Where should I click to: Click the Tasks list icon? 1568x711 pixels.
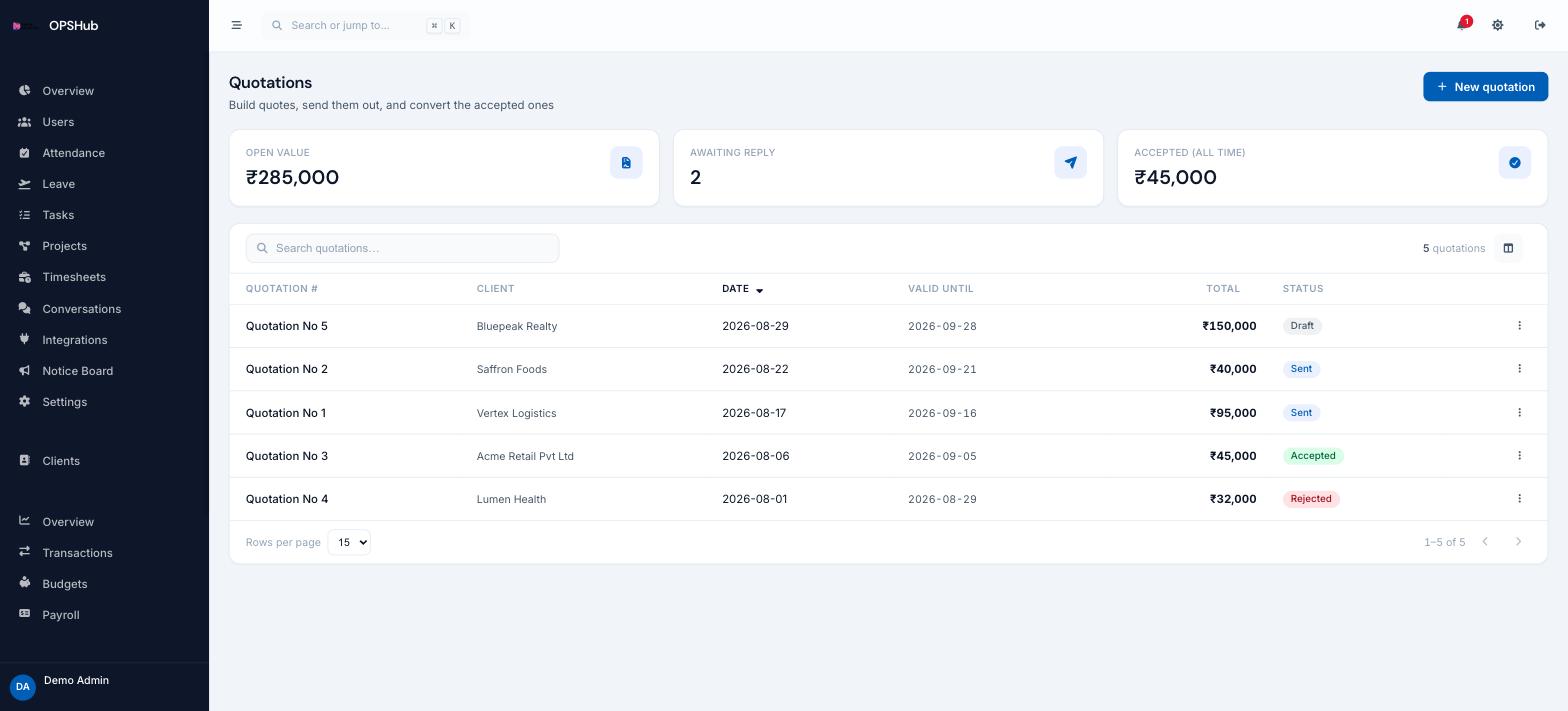[24, 214]
